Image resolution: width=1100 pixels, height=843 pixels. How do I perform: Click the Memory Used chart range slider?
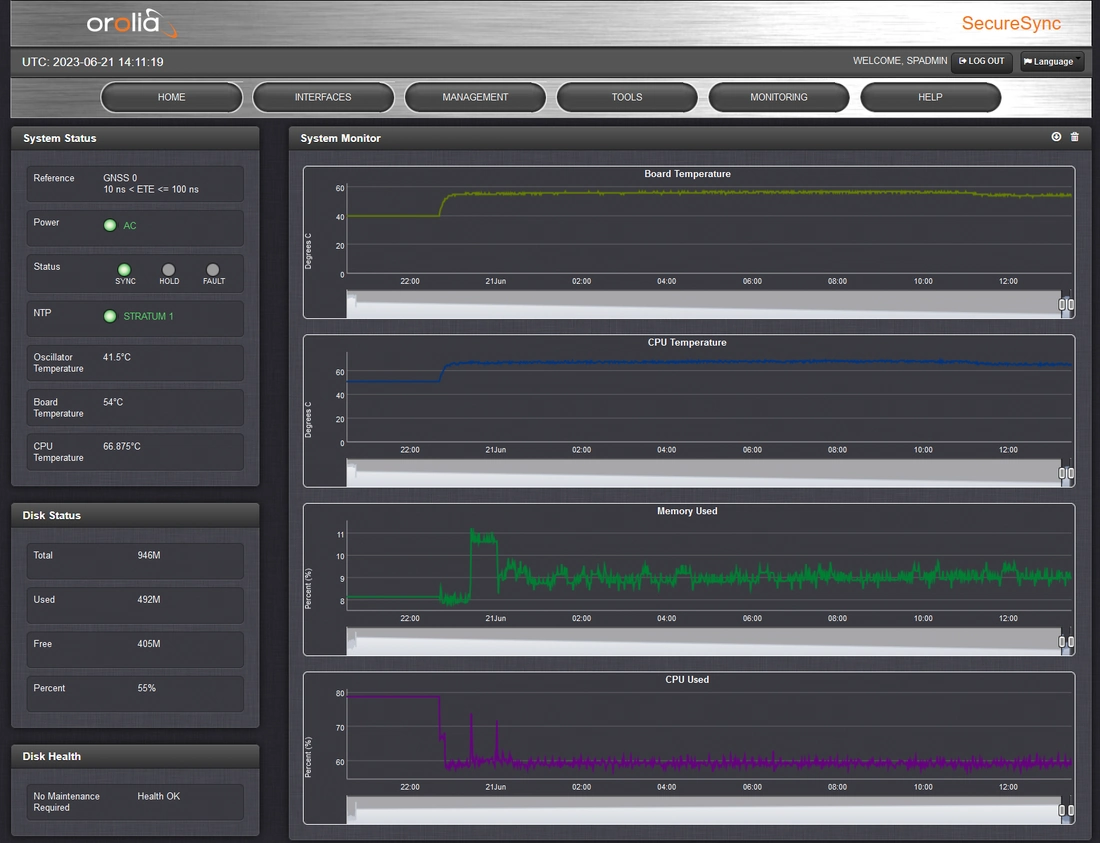710,642
